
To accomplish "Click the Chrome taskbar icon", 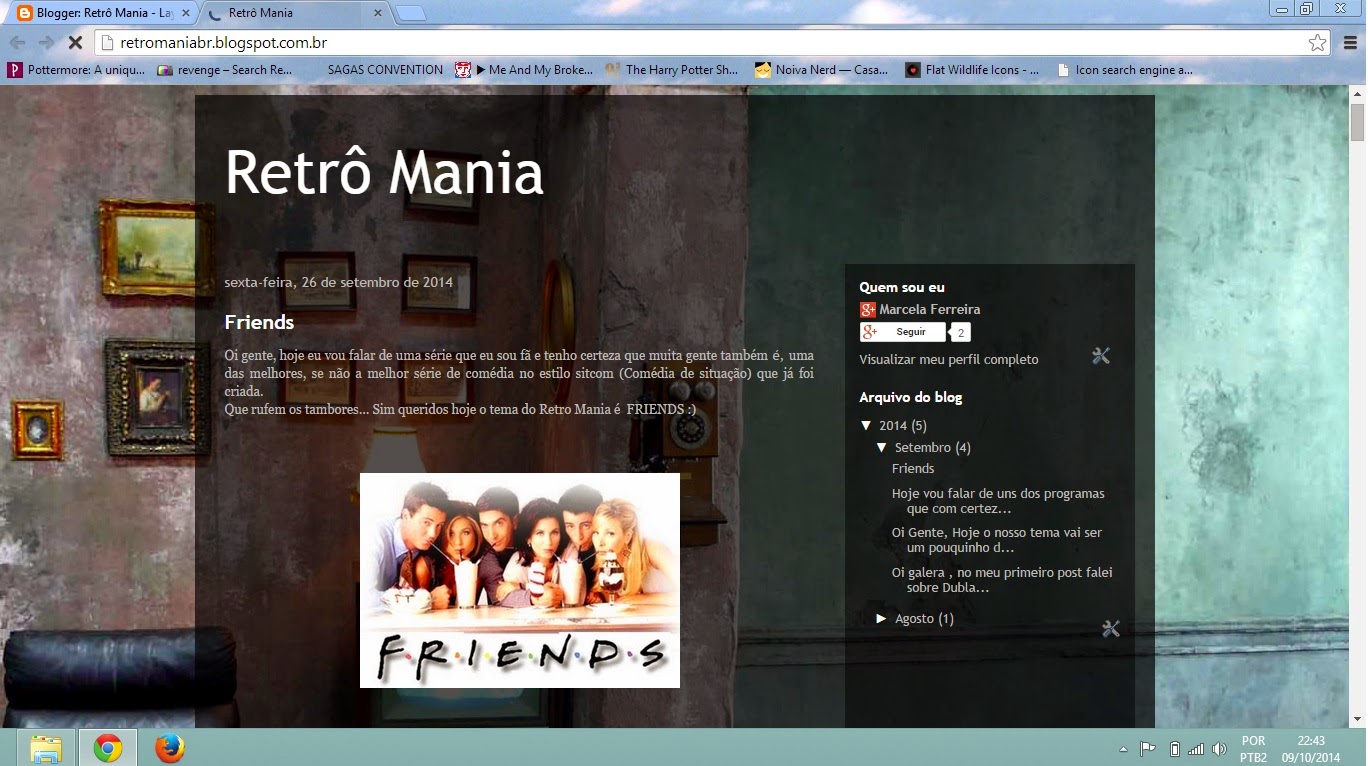I will [x=108, y=748].
